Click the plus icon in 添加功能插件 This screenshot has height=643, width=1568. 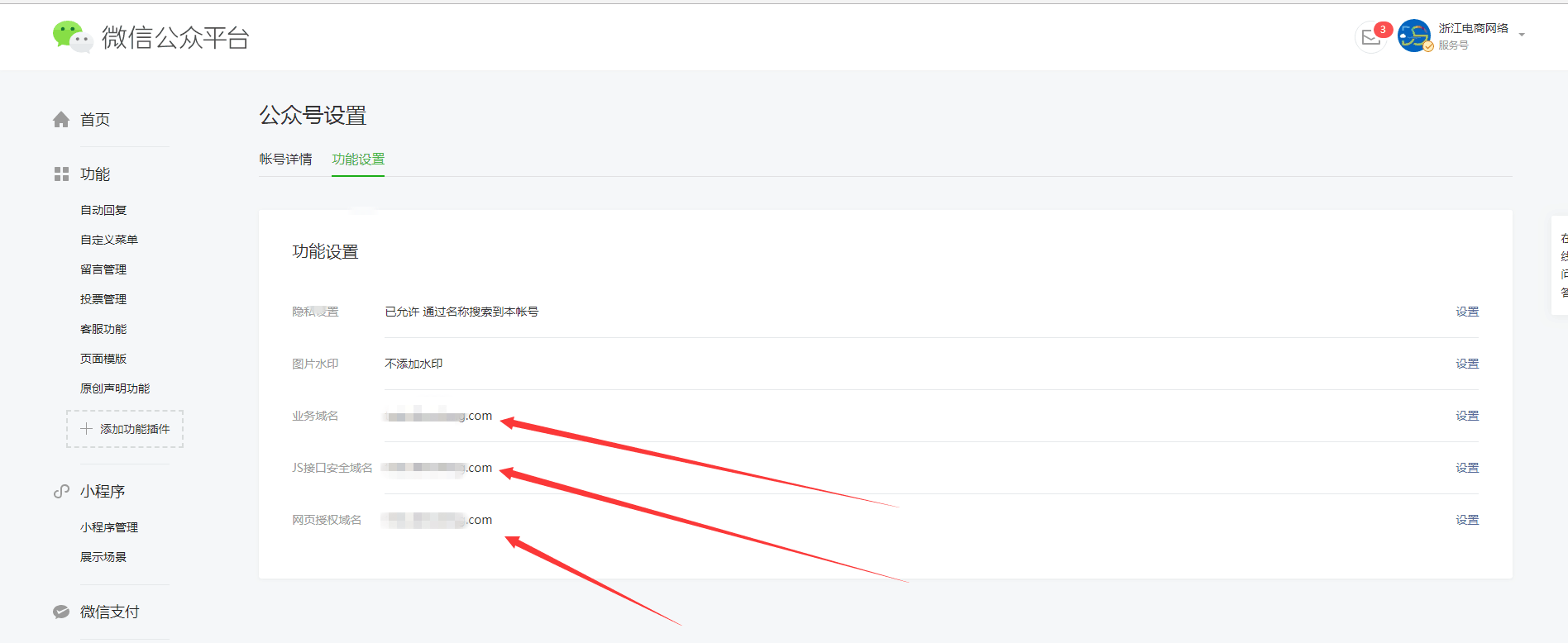[86, 429]
